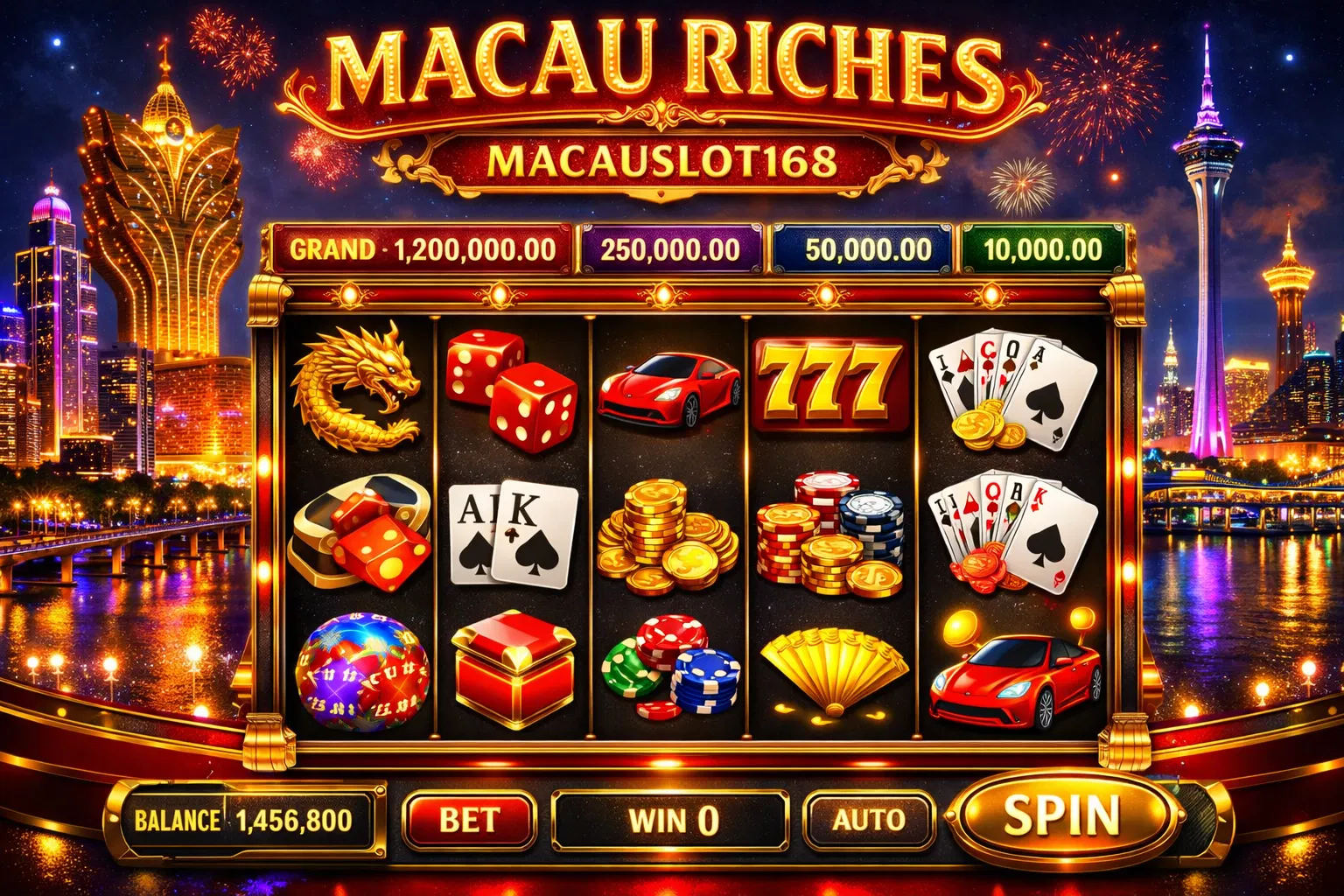Hit the golden SPIN button
Viewport: 1344px width, 896px height.
(x=1062, y=815)
